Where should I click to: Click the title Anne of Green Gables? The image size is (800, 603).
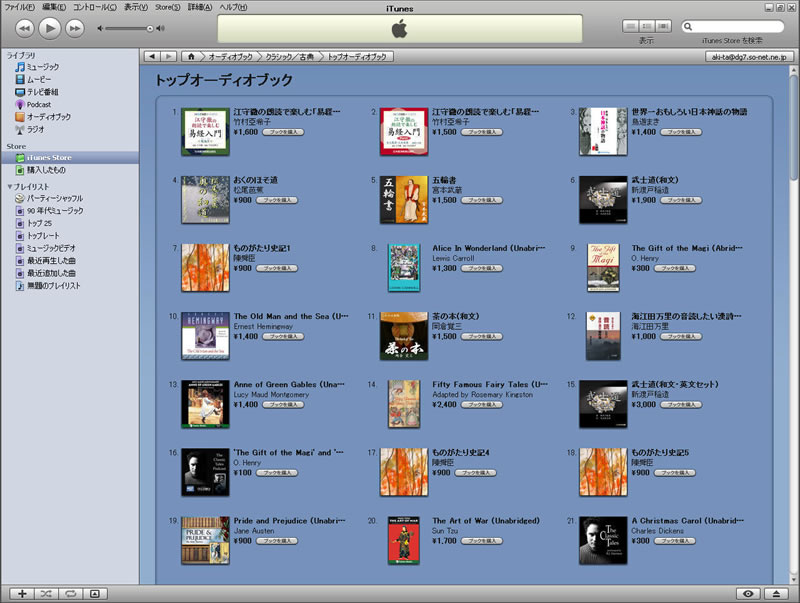pyautogui.click(x=289, y=385)
